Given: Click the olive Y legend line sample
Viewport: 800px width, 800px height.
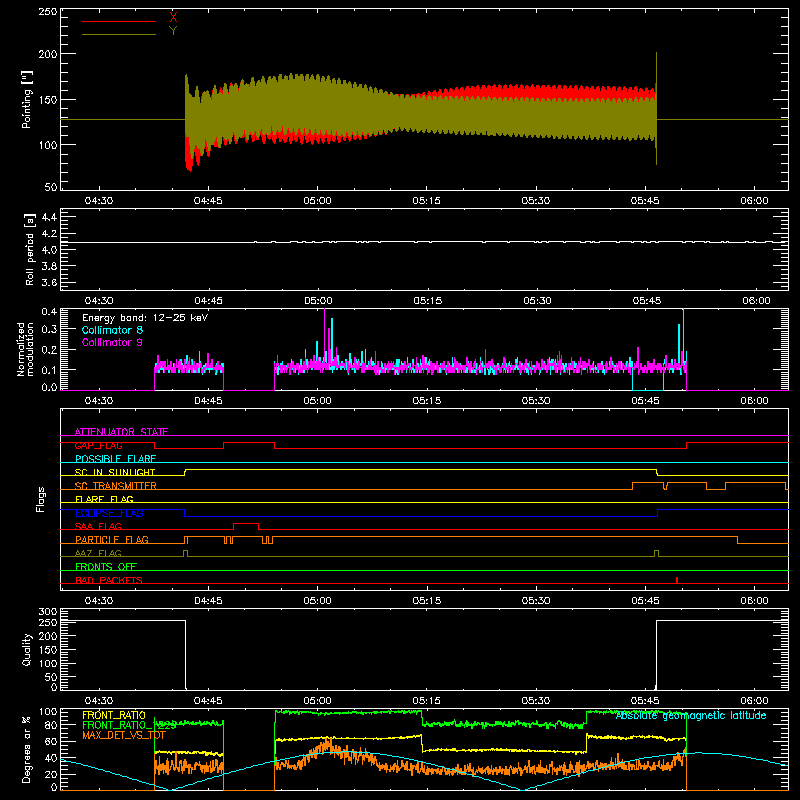Looking at the screenshot, I should point(119,34).
